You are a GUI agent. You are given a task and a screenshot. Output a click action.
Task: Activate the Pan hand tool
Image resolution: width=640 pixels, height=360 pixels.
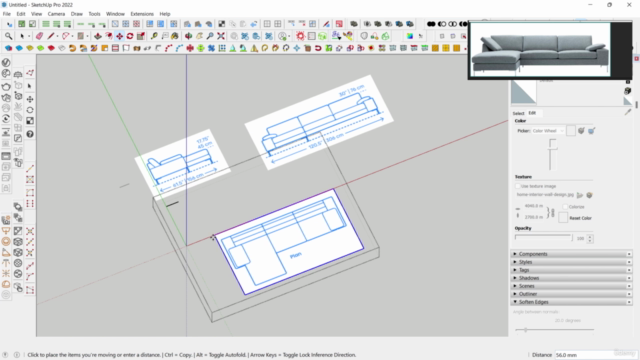click(x=199, y=36)
